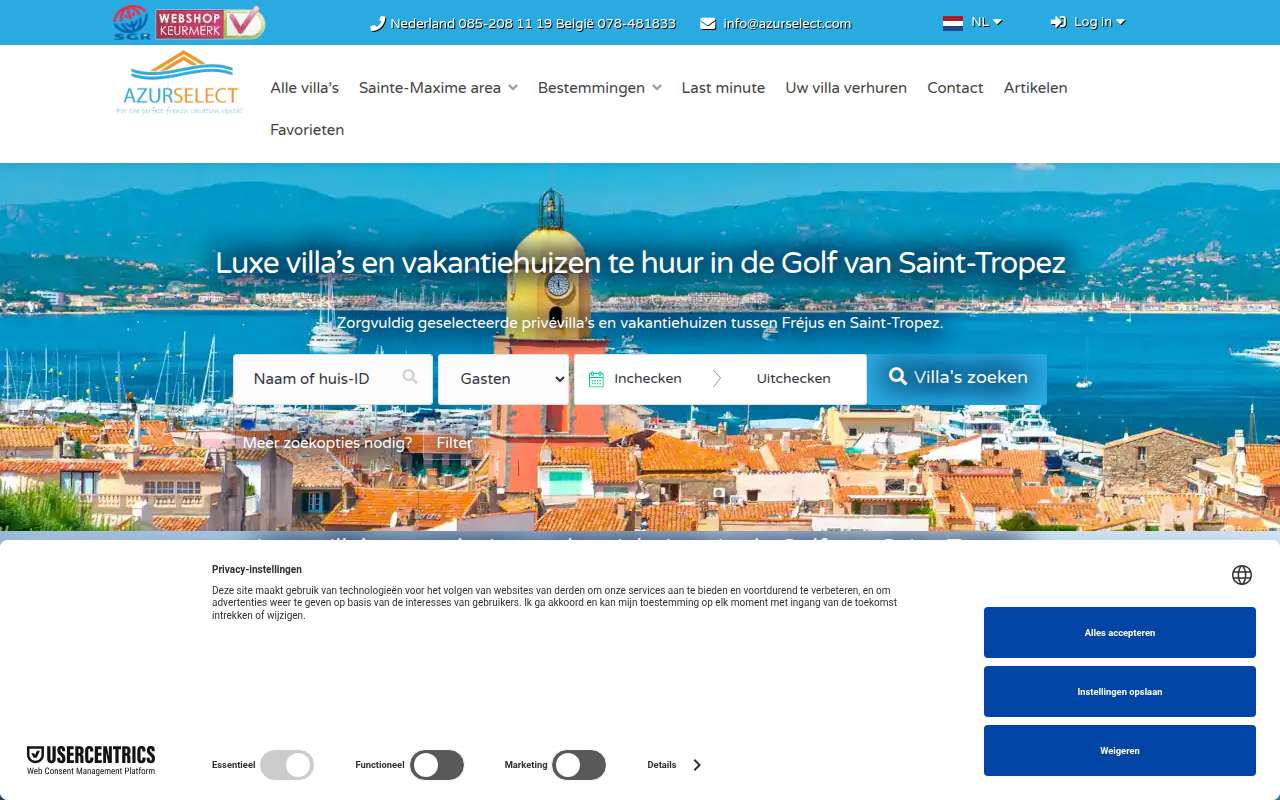Click Weigeren button
Screen dimensions: 1280x800
(1120, 750)
